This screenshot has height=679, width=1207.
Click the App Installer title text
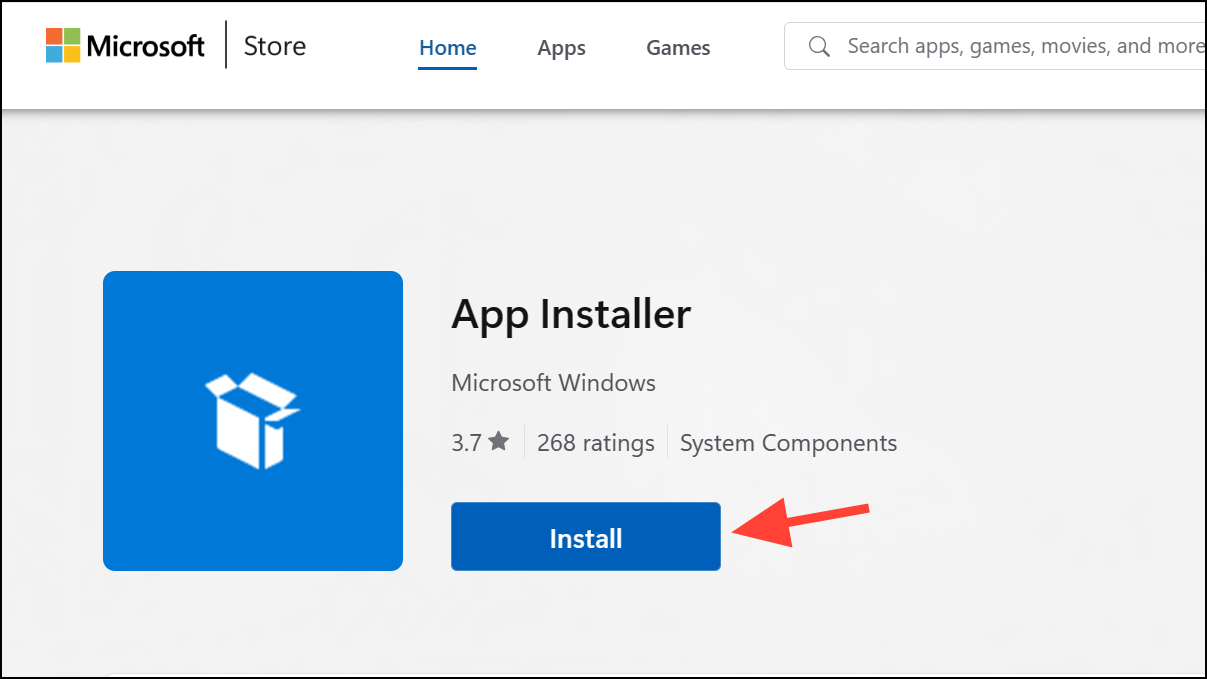571,314
